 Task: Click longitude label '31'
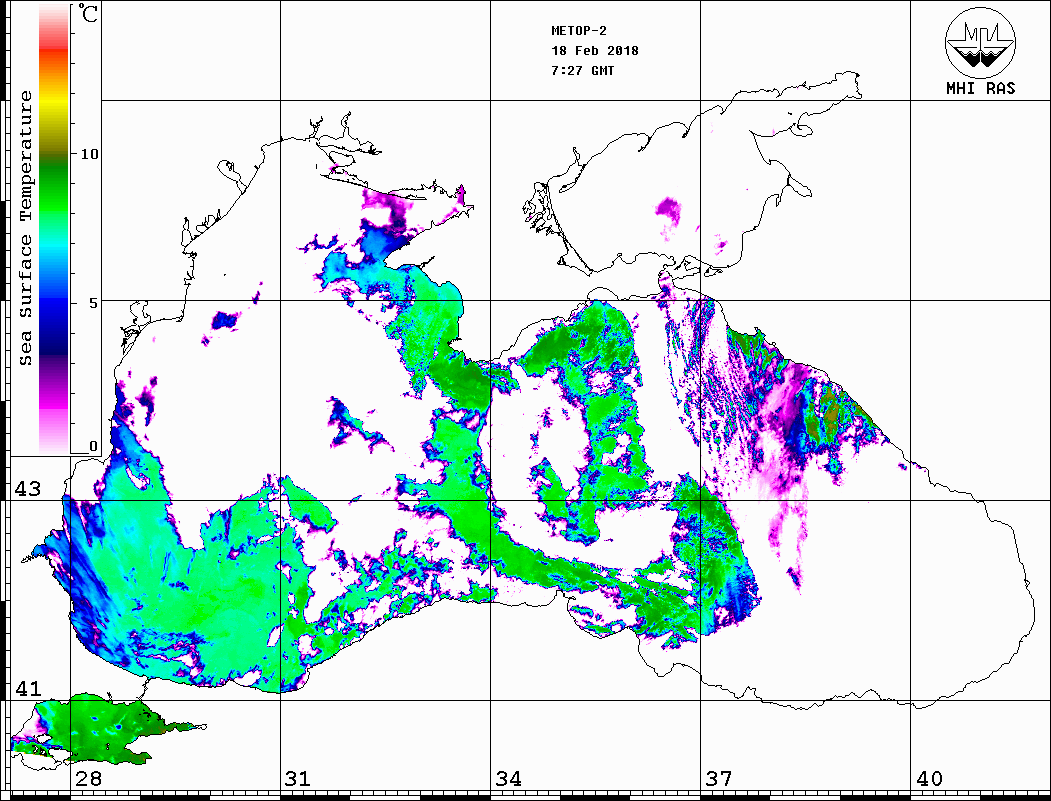(298, 778)
